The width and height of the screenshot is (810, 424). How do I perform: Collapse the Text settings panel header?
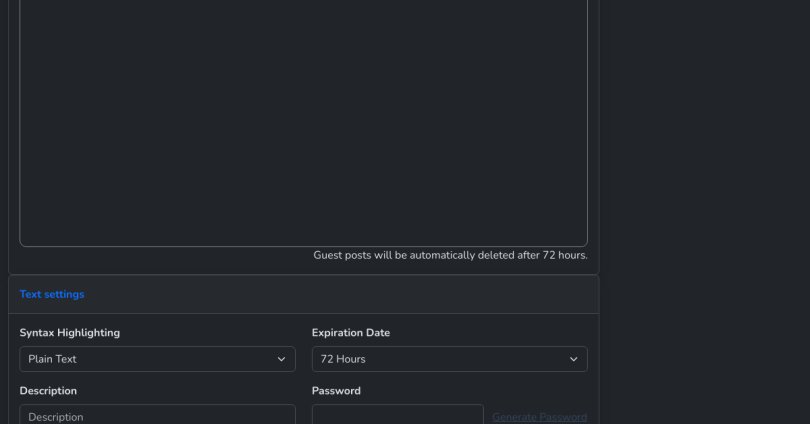304,294
